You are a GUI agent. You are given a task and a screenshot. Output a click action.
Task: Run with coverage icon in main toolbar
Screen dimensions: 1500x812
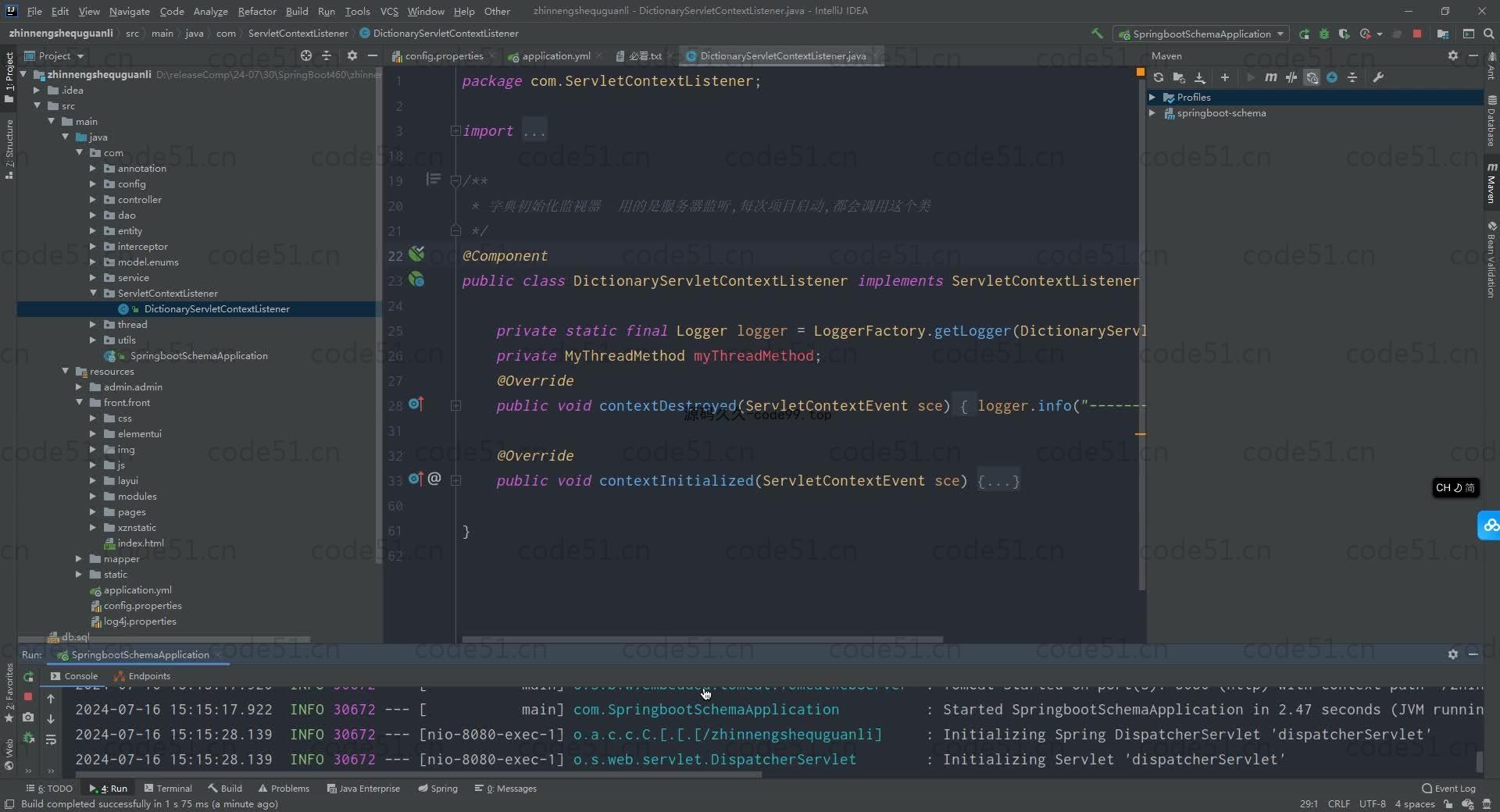pyautogui.click(x=1344, y=34)
